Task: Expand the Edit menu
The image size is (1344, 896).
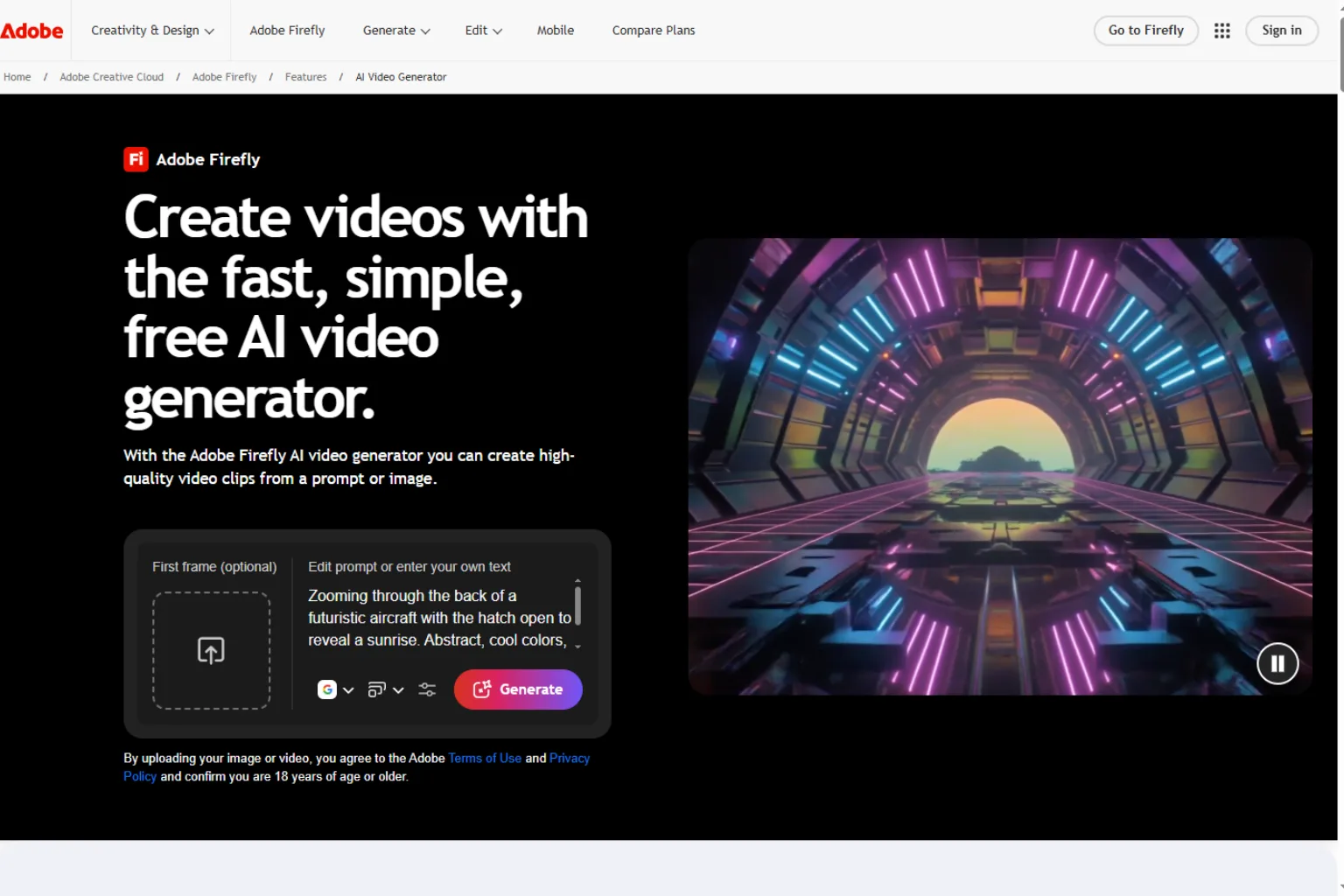Action: pyautogui.click(x=483, y=31)
